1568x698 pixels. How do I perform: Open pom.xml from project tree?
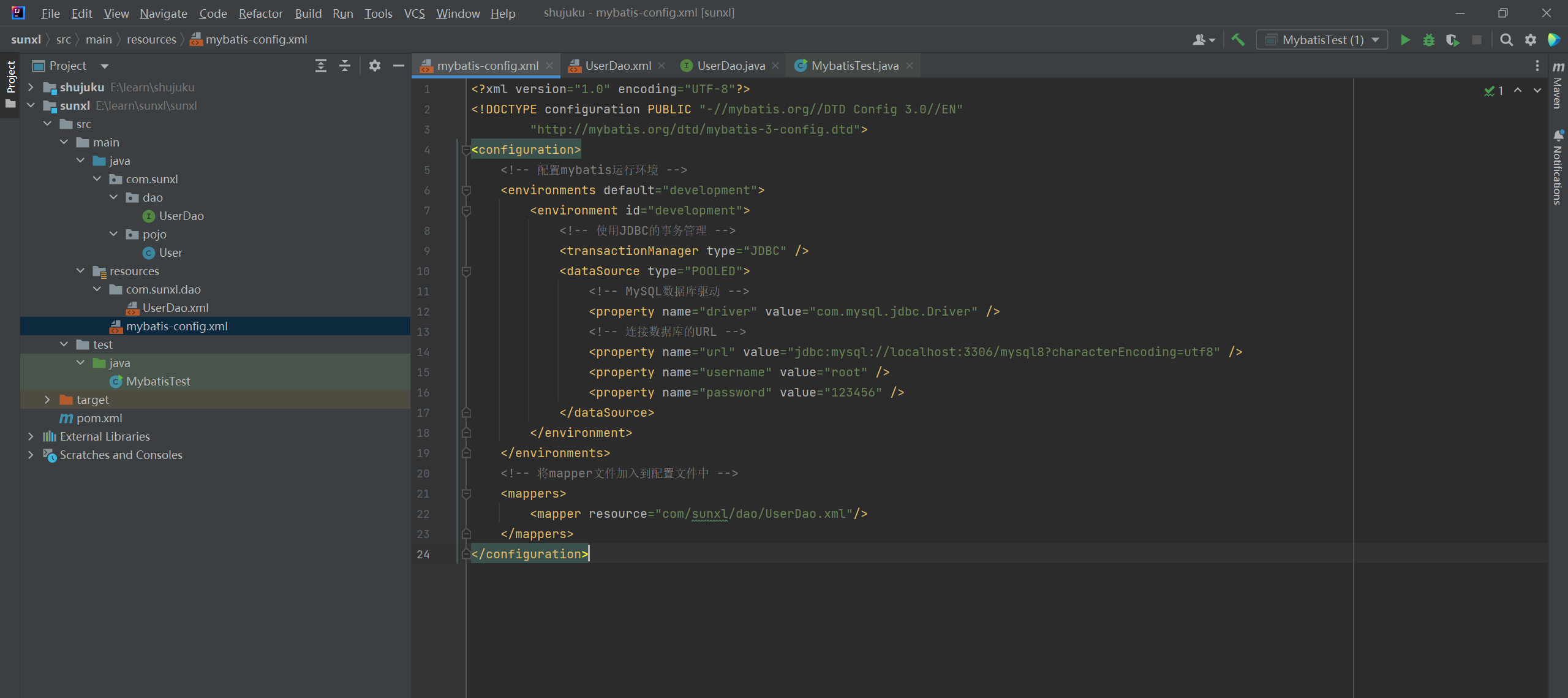[99, 418]
